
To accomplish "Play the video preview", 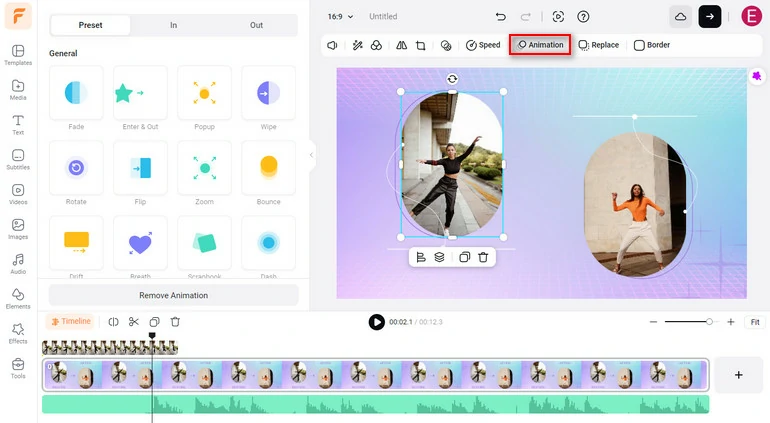I will click(377, 322).
